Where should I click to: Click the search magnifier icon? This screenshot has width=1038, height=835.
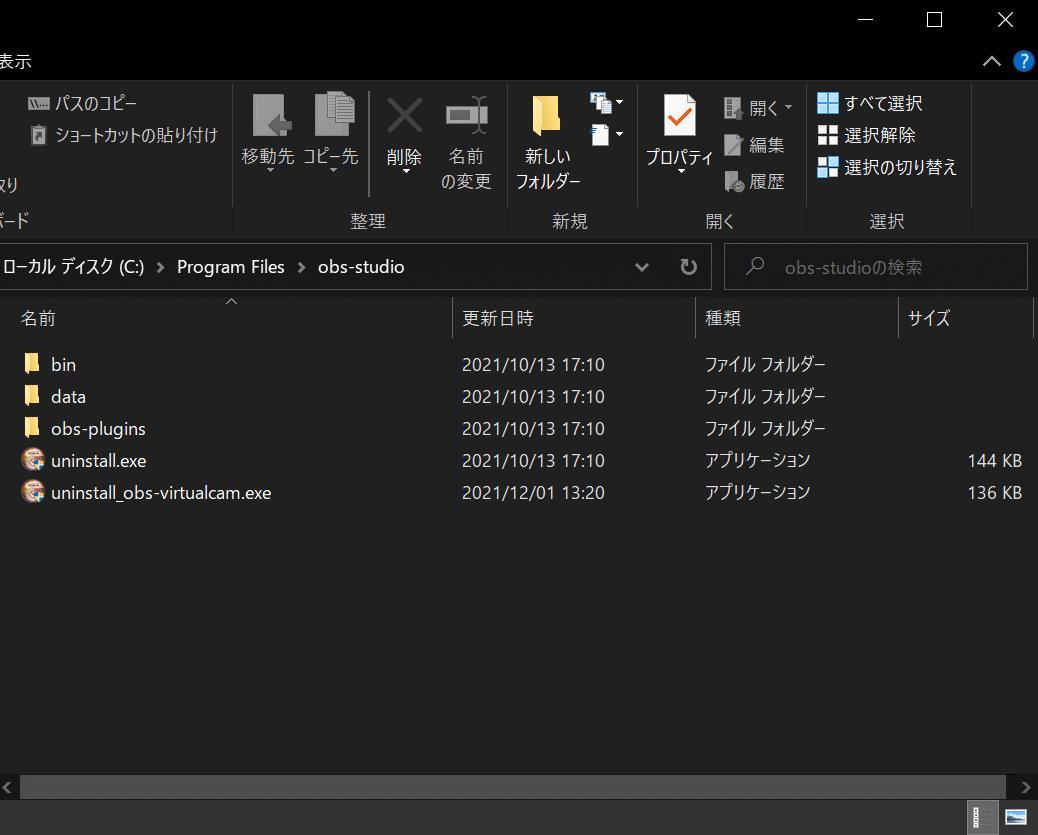(755, 266)
